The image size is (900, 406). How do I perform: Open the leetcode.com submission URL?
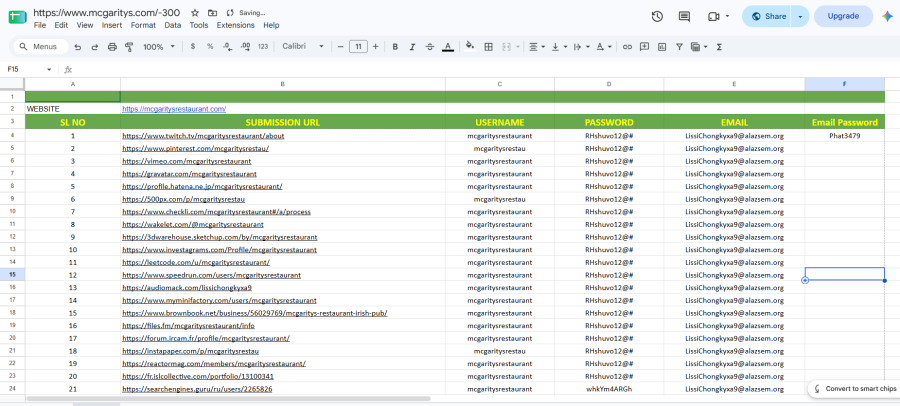(196, 262)
